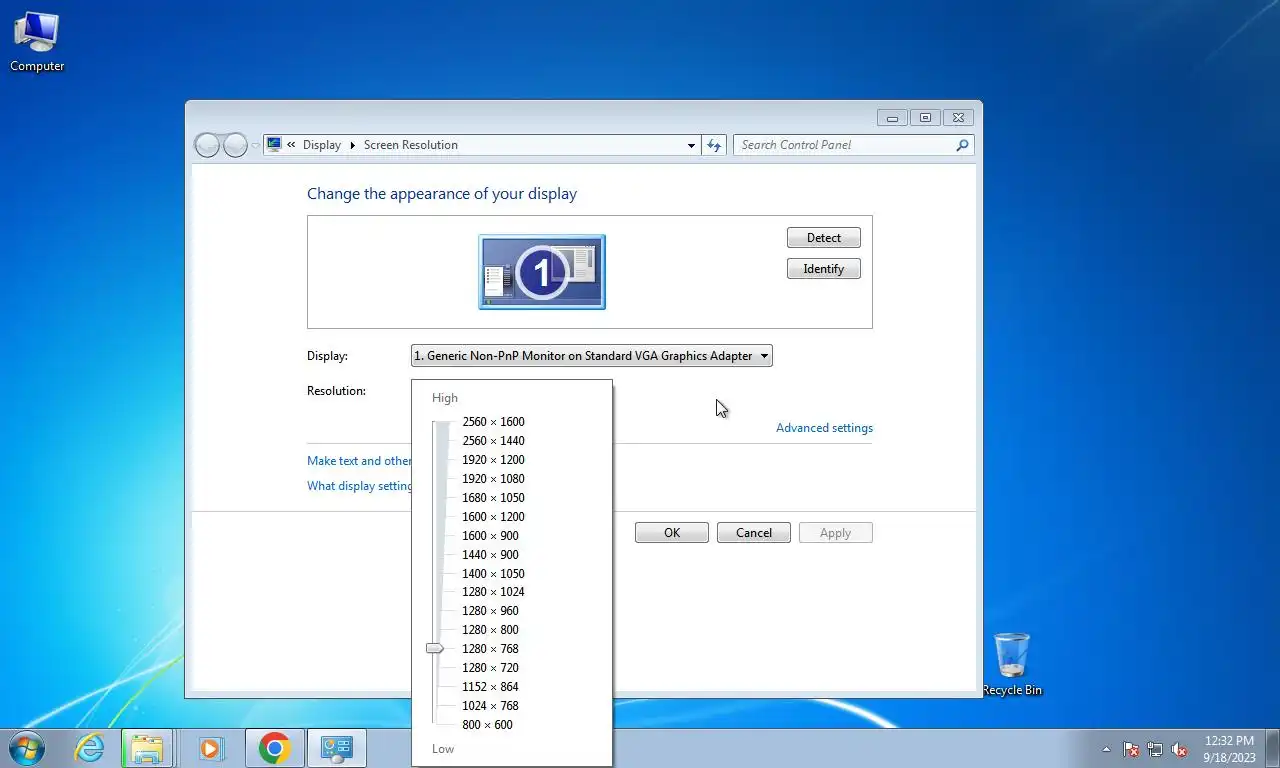This screenshot has width=1280, height=768.
Task: Open the network status tray icon
Action: pos(1155,749)
